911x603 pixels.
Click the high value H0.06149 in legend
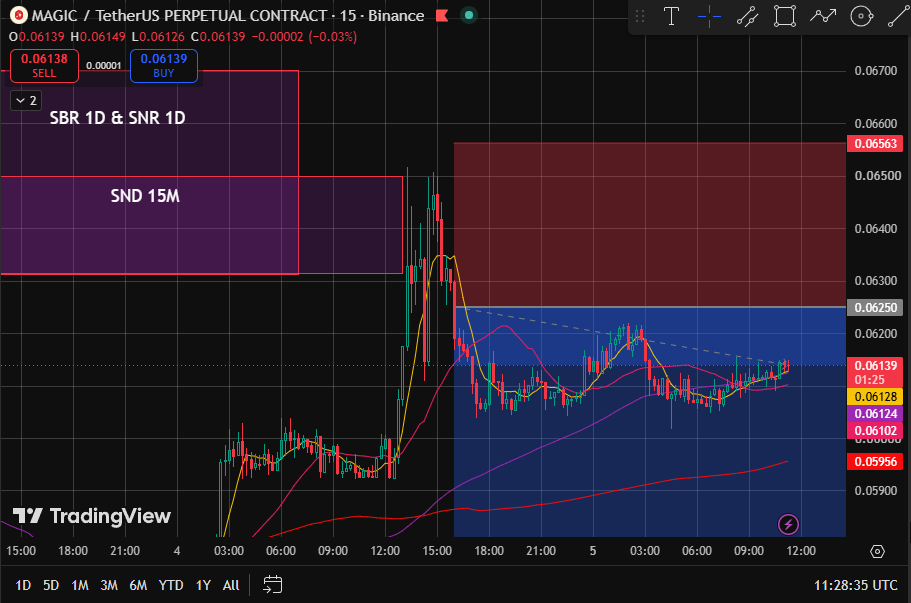(x=98, y=37)
